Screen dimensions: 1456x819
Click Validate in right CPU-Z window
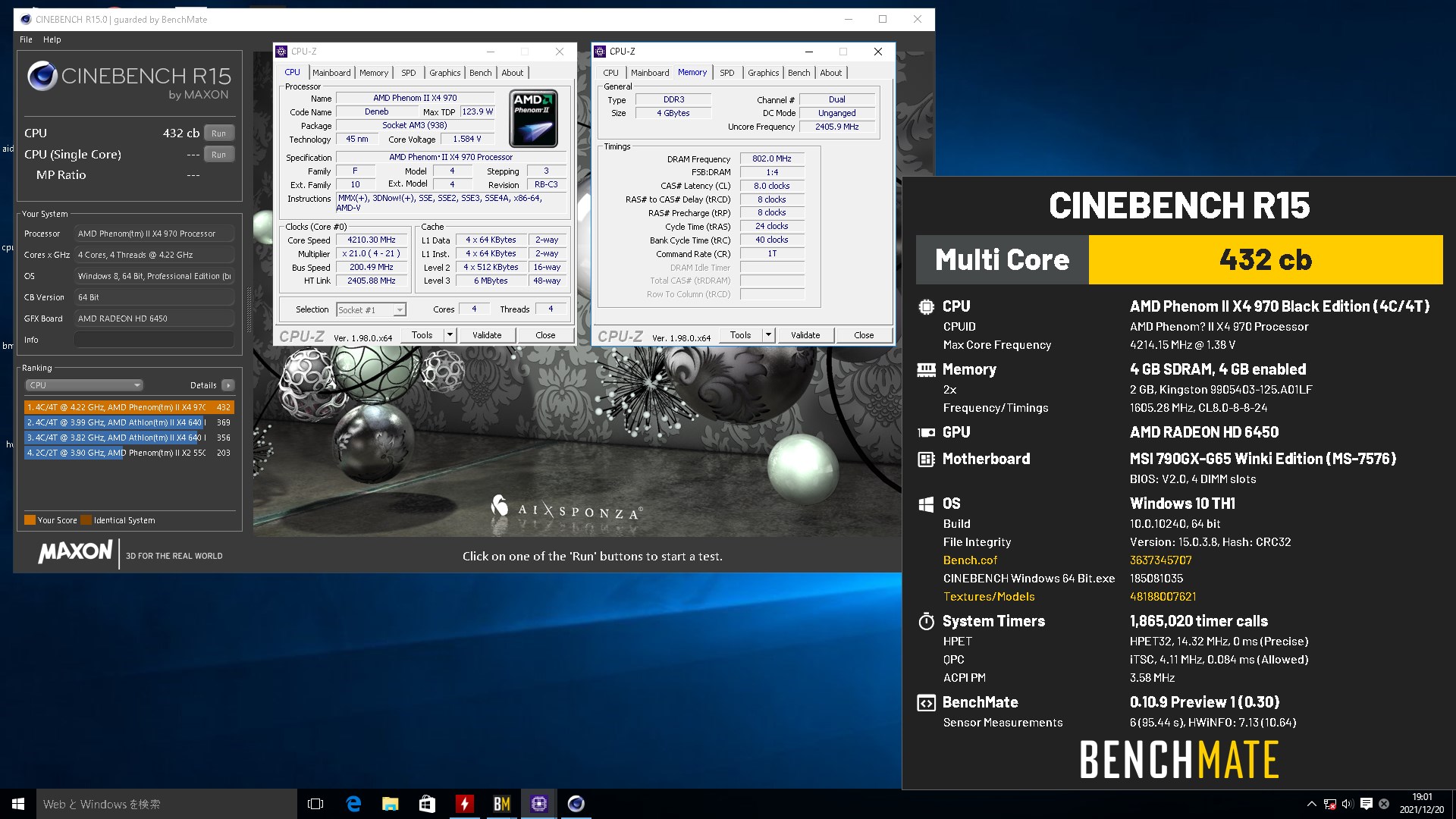pyautogui.click(x=805, y=335)
